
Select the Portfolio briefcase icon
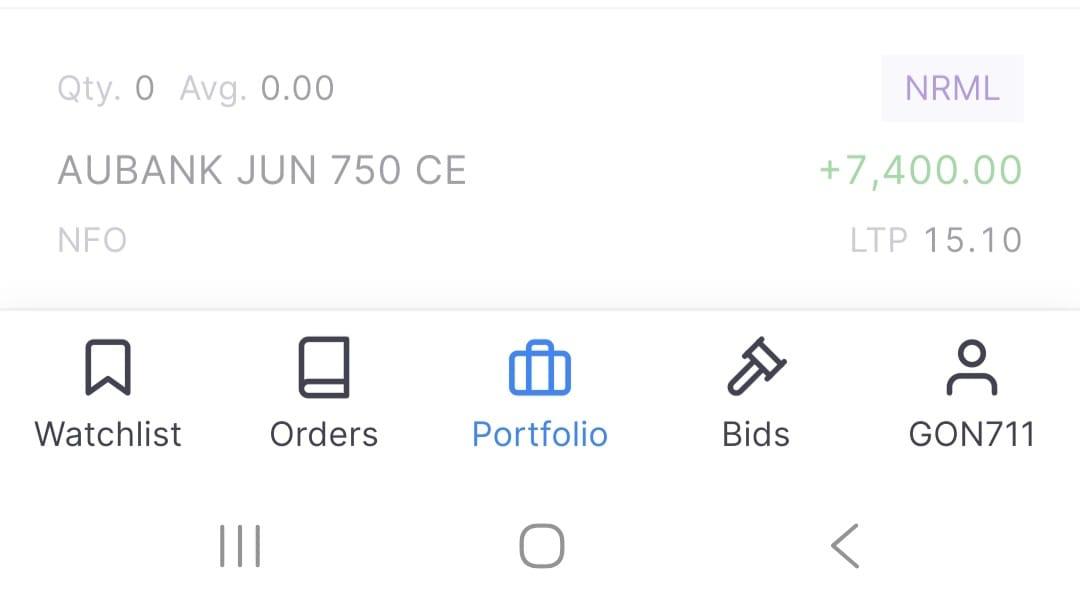click(539, 368)
